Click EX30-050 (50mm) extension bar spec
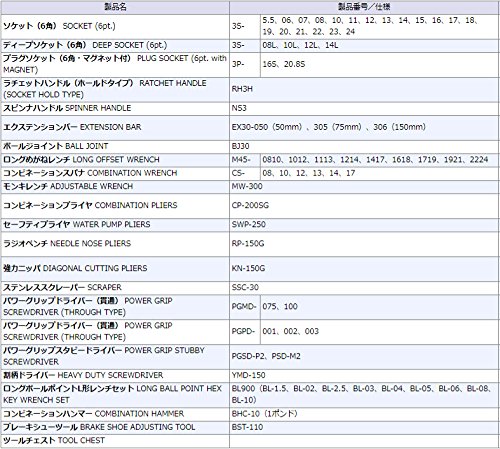 pos(364,127)
